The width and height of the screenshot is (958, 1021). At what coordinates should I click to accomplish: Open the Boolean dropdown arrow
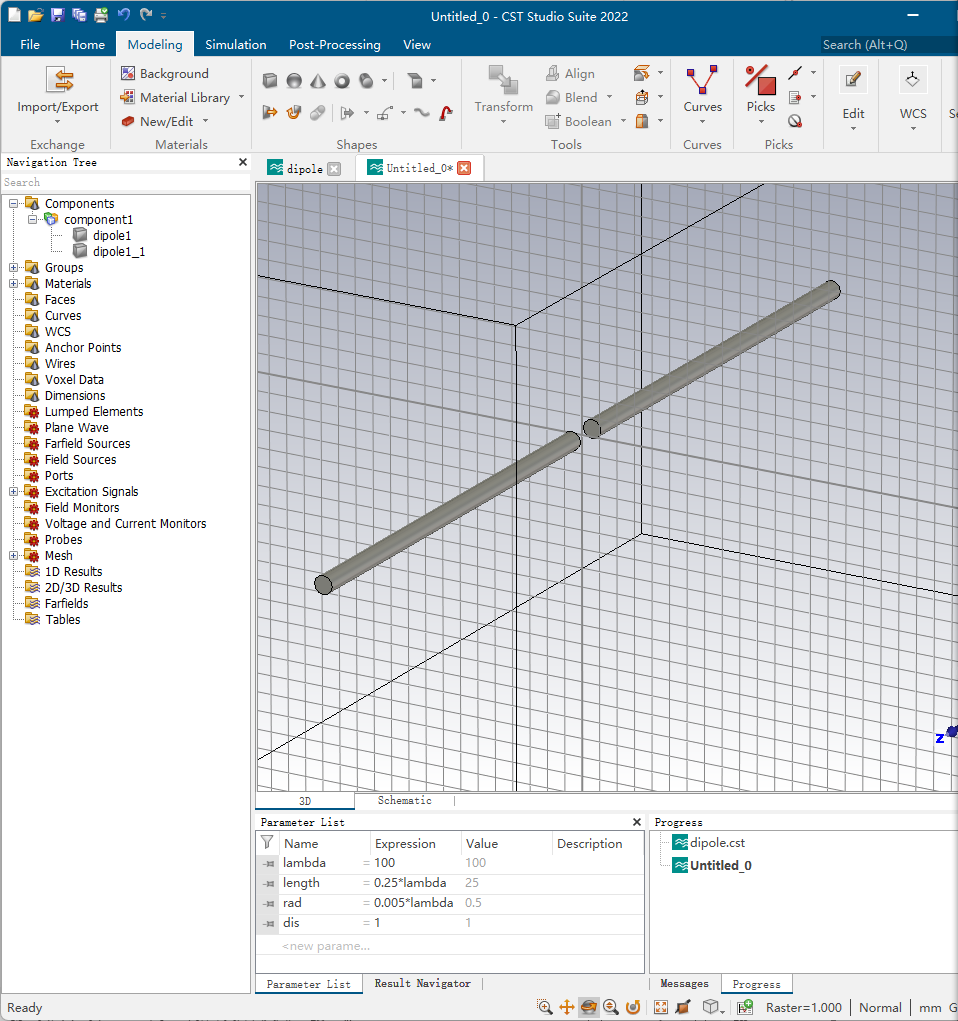point(623,121)
